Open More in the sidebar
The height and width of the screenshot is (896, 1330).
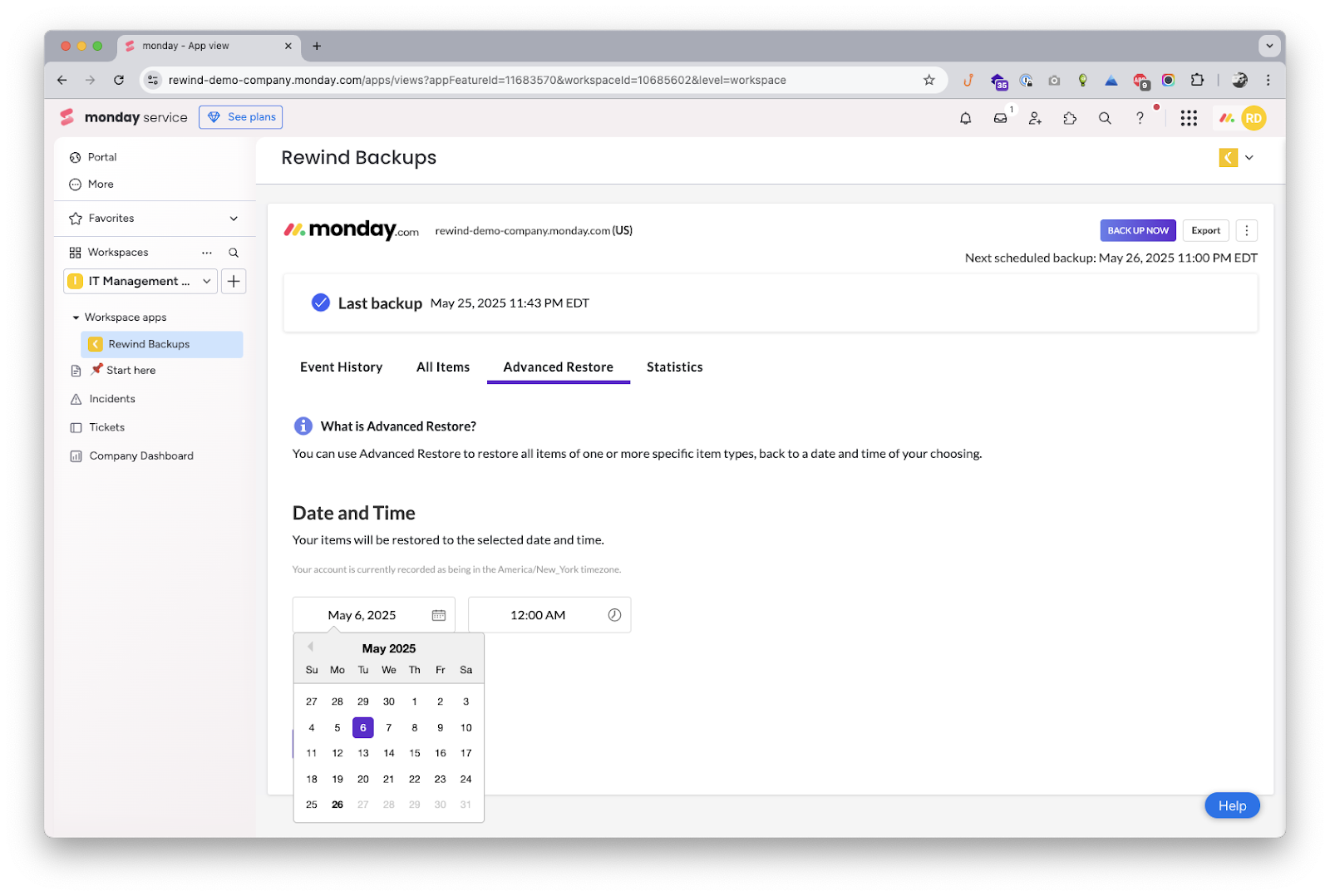click(91, 185)
